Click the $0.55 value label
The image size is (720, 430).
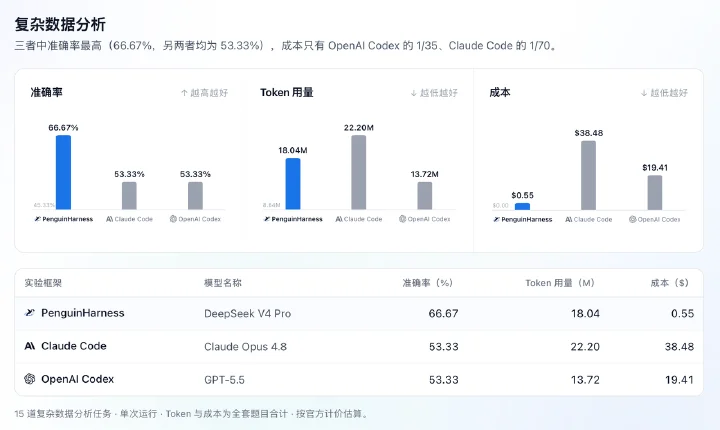click(x=523, y=195)
